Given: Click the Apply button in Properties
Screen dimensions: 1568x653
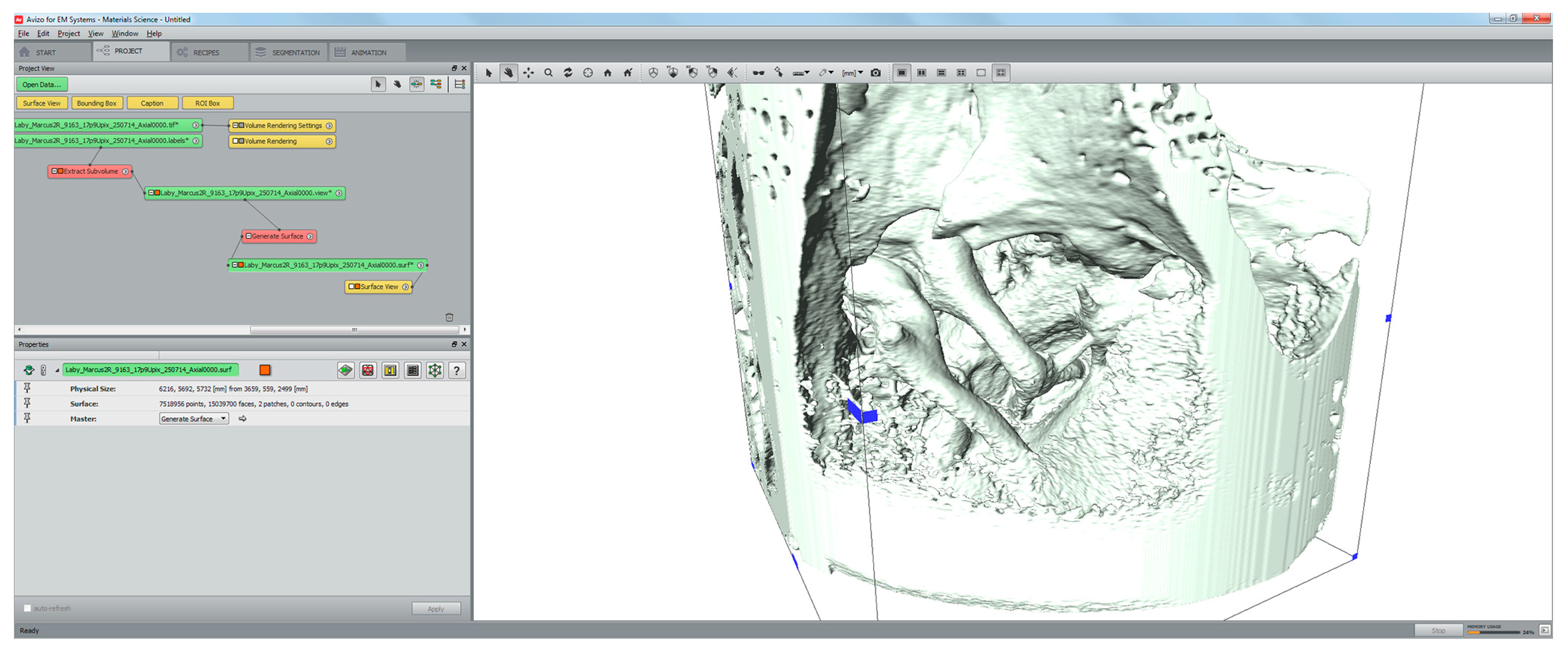Looking at the screenshot, I should click(x=436, y=609).
